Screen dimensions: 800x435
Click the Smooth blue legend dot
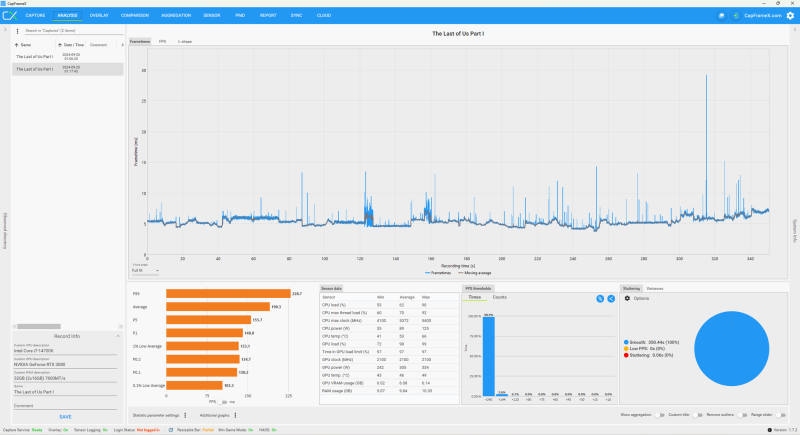point(626,342)
